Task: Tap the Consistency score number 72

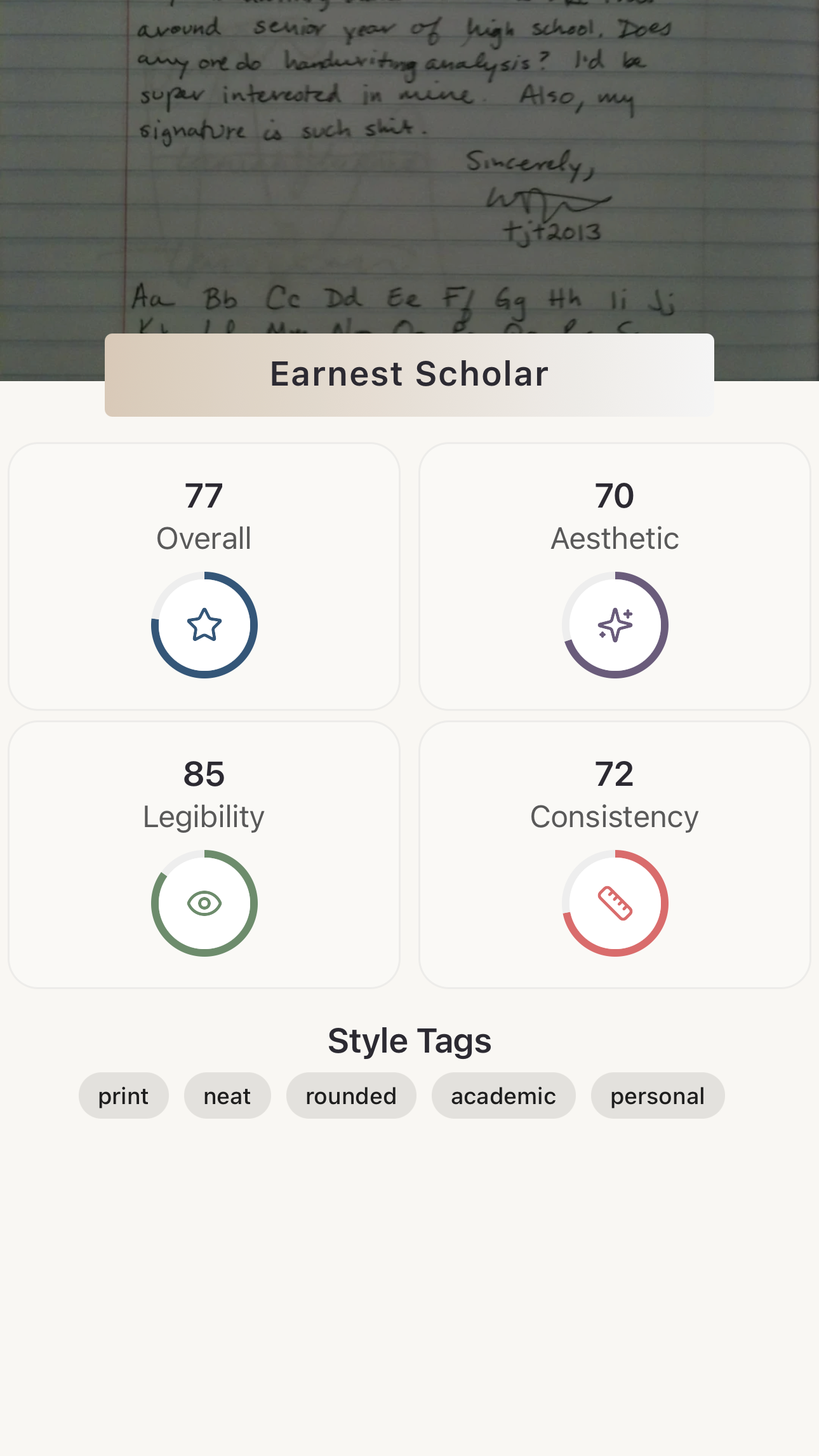Action: [x=615, y=774]
